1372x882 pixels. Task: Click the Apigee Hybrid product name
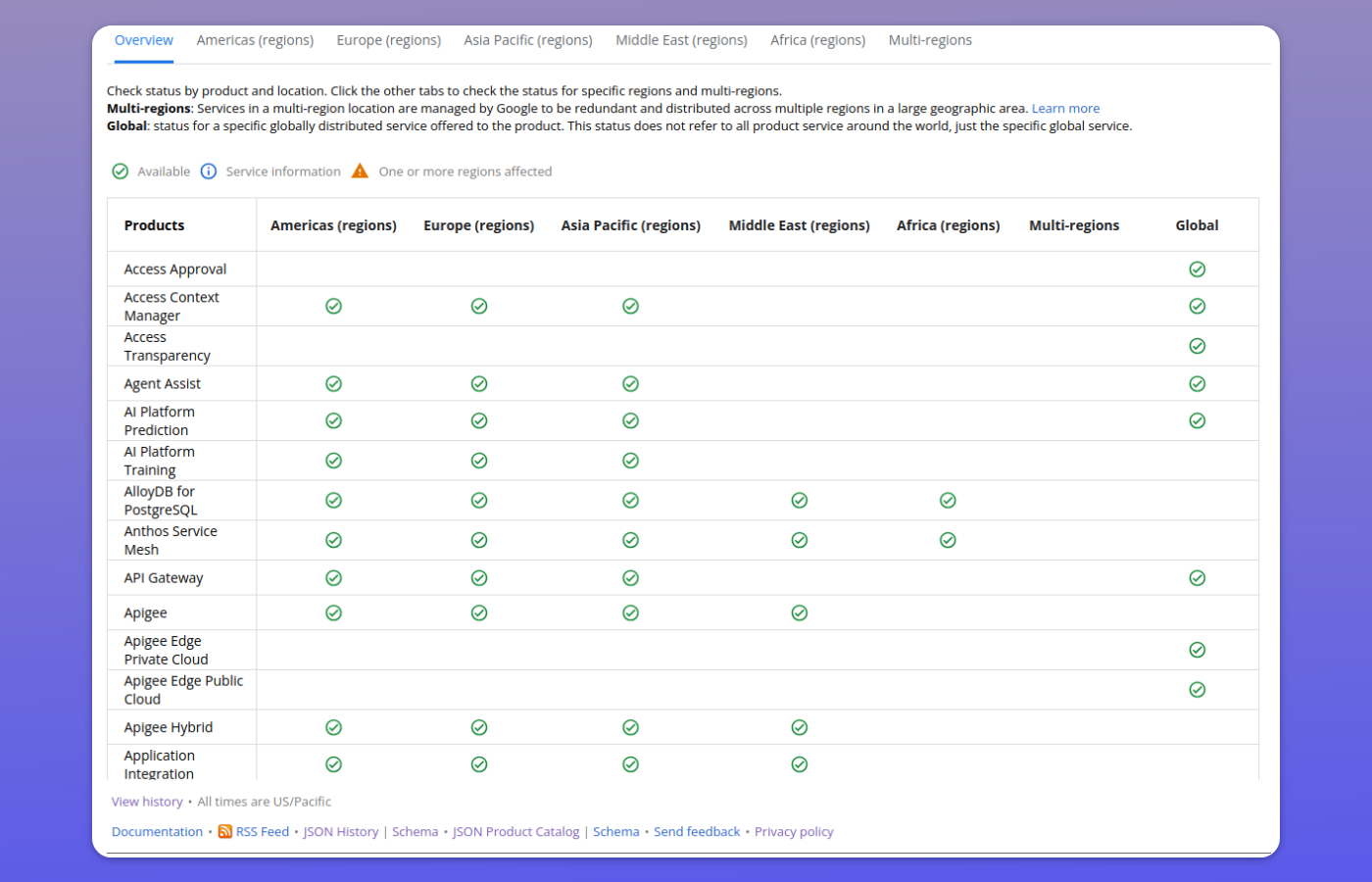[169, 727]
